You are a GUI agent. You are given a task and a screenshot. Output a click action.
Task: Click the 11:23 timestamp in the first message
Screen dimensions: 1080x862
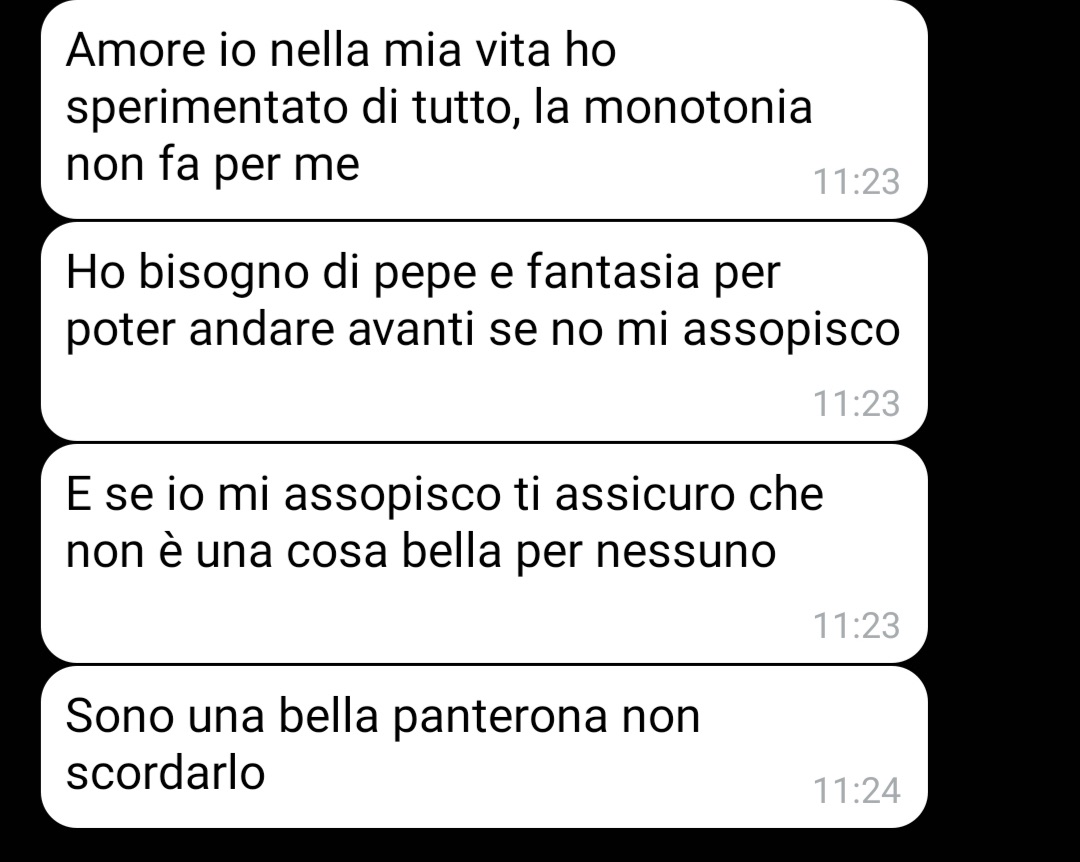click(x=856, y=182)
